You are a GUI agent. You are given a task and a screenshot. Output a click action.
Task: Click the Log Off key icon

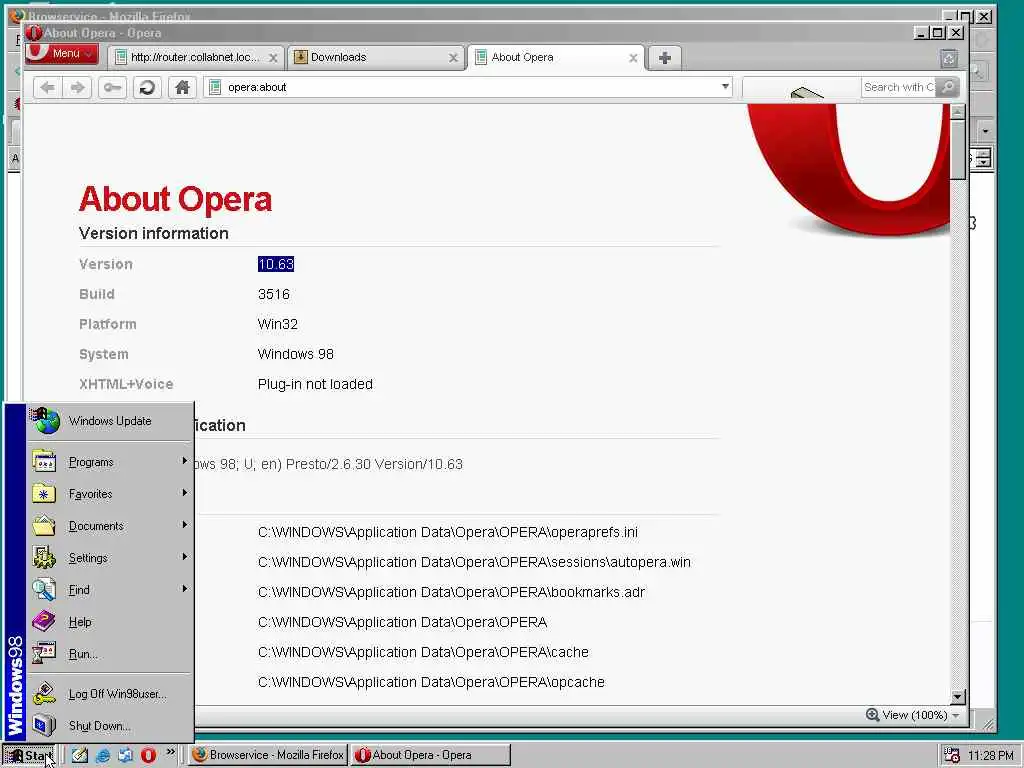click(44, 694)
